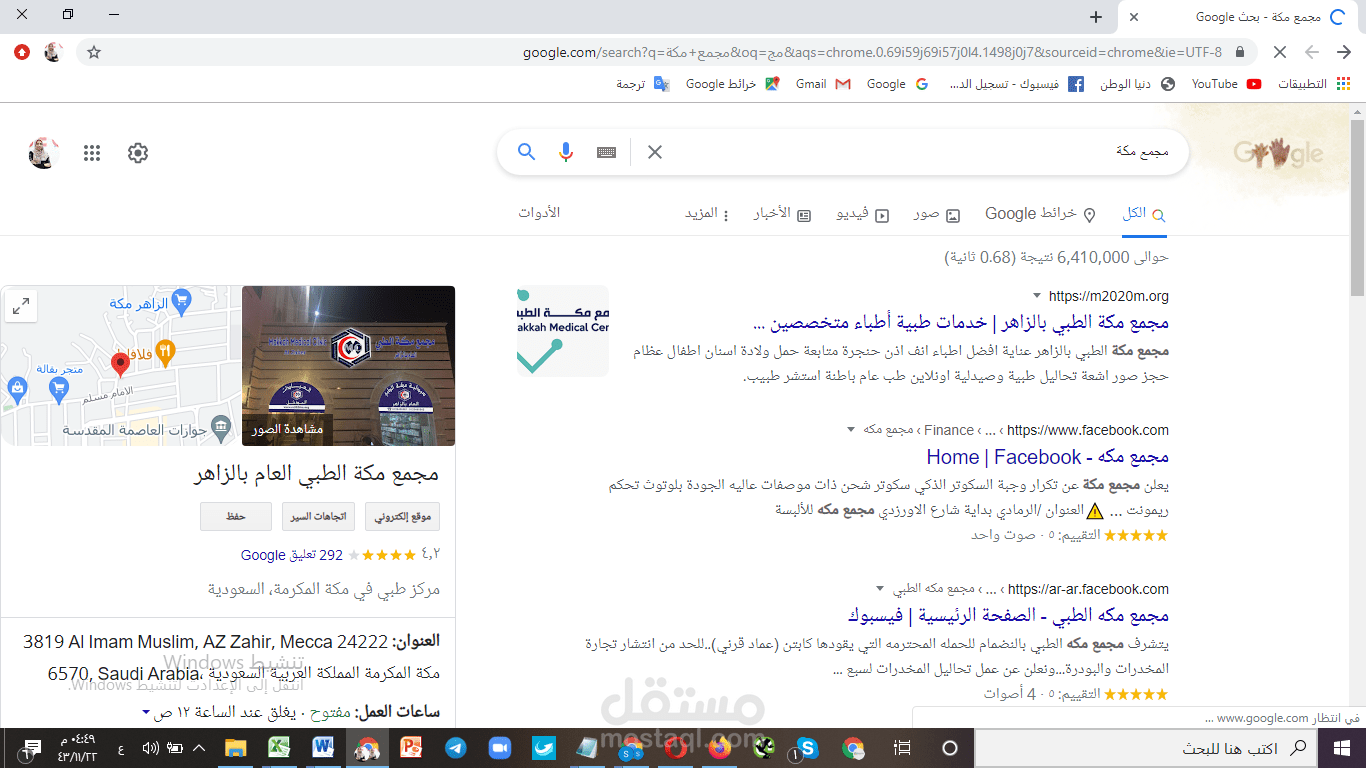
Task: Open Zoom from the taskbar
Action: [500, 747]
